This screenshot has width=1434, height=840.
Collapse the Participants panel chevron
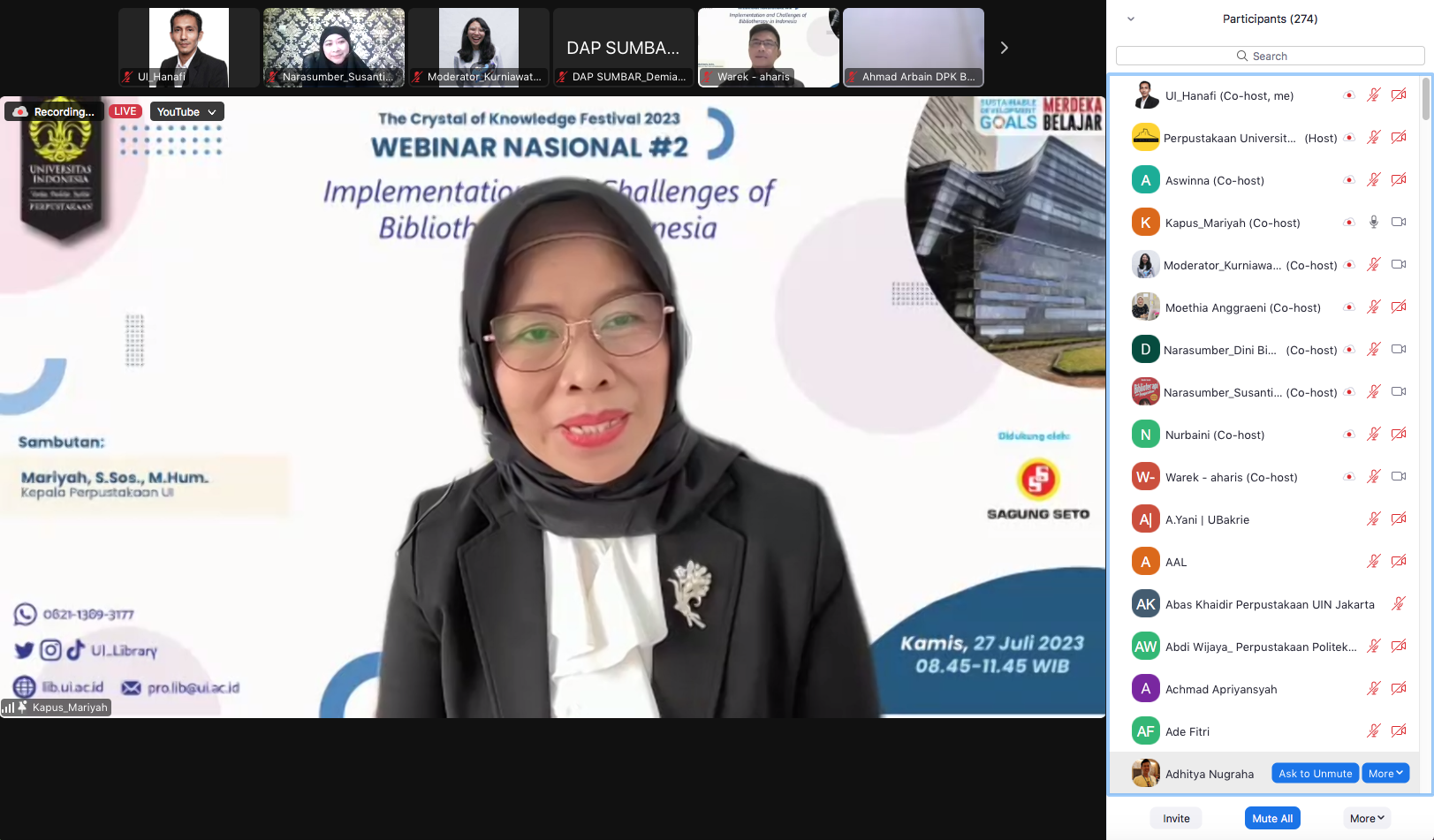(x=1130, y=19)
